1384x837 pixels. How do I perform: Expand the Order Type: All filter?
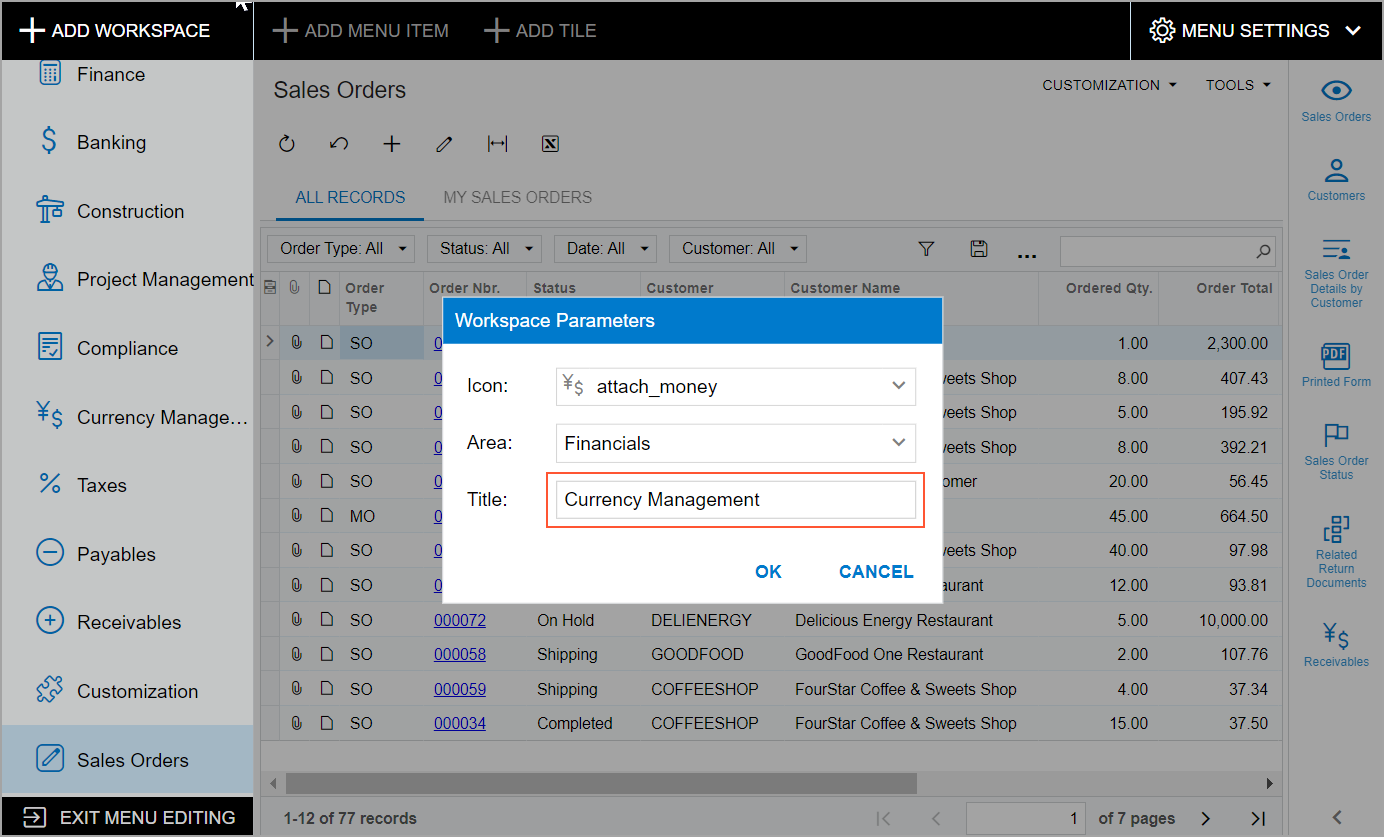click(x=341, y=248)
